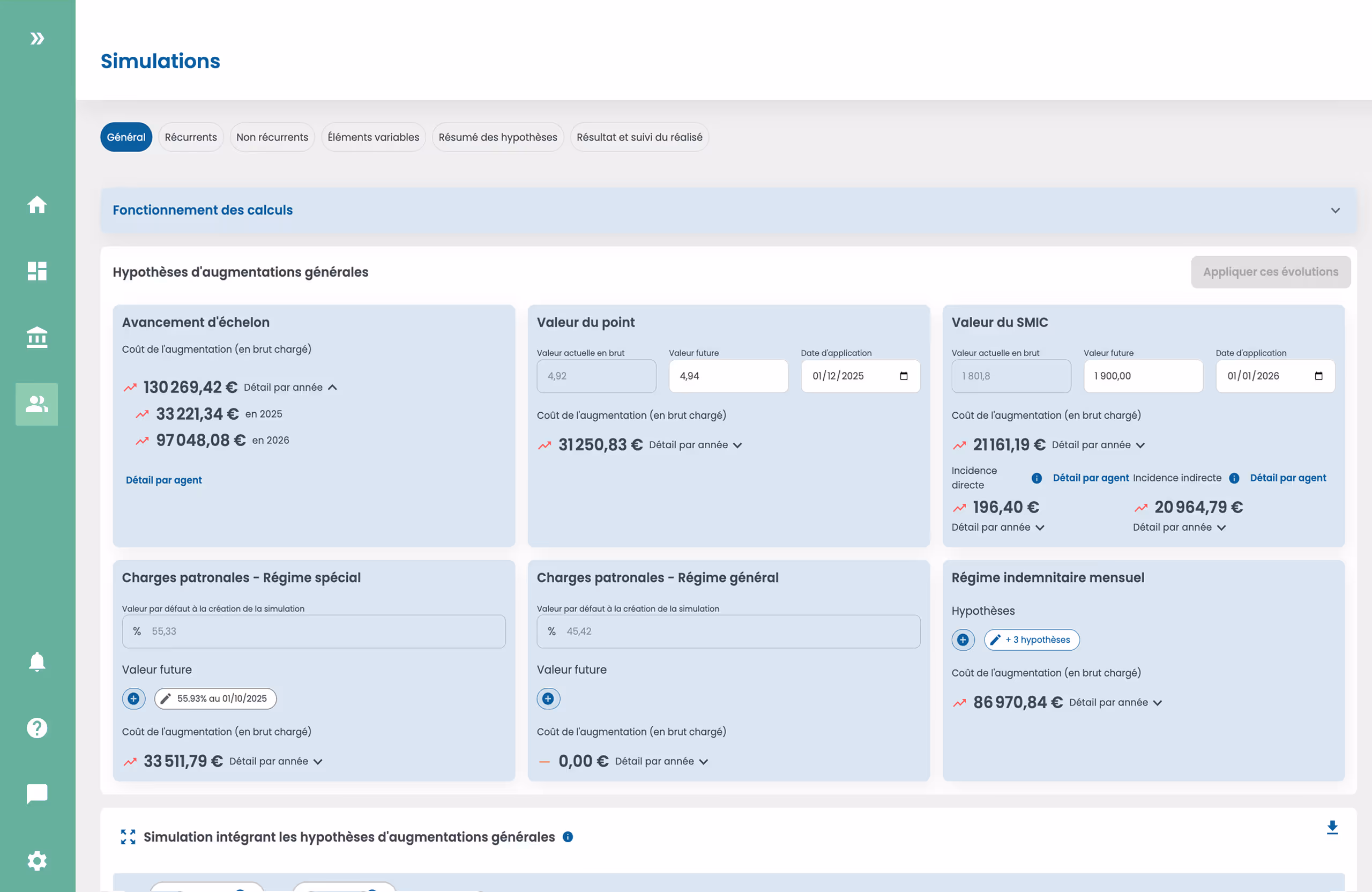Viewport: 1372px width, 892px height.
Task: Open Détail par agent under Avancement d'échelon
Action: (x=163, y=480)
